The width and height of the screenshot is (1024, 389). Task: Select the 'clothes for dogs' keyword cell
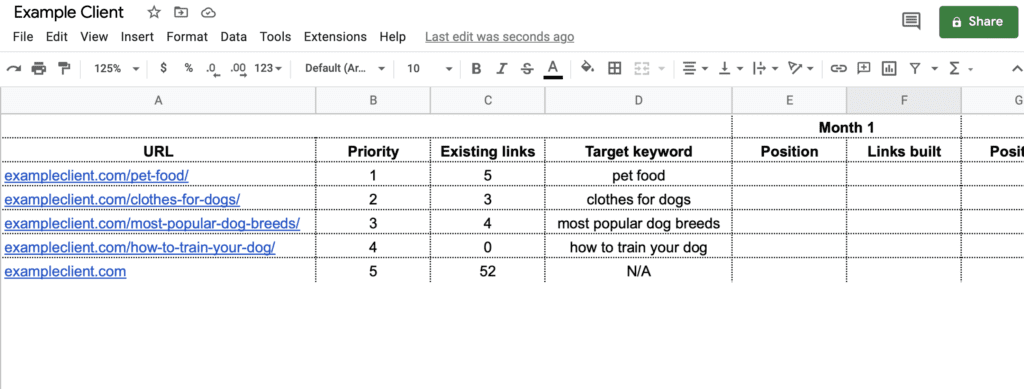[638, 199]
